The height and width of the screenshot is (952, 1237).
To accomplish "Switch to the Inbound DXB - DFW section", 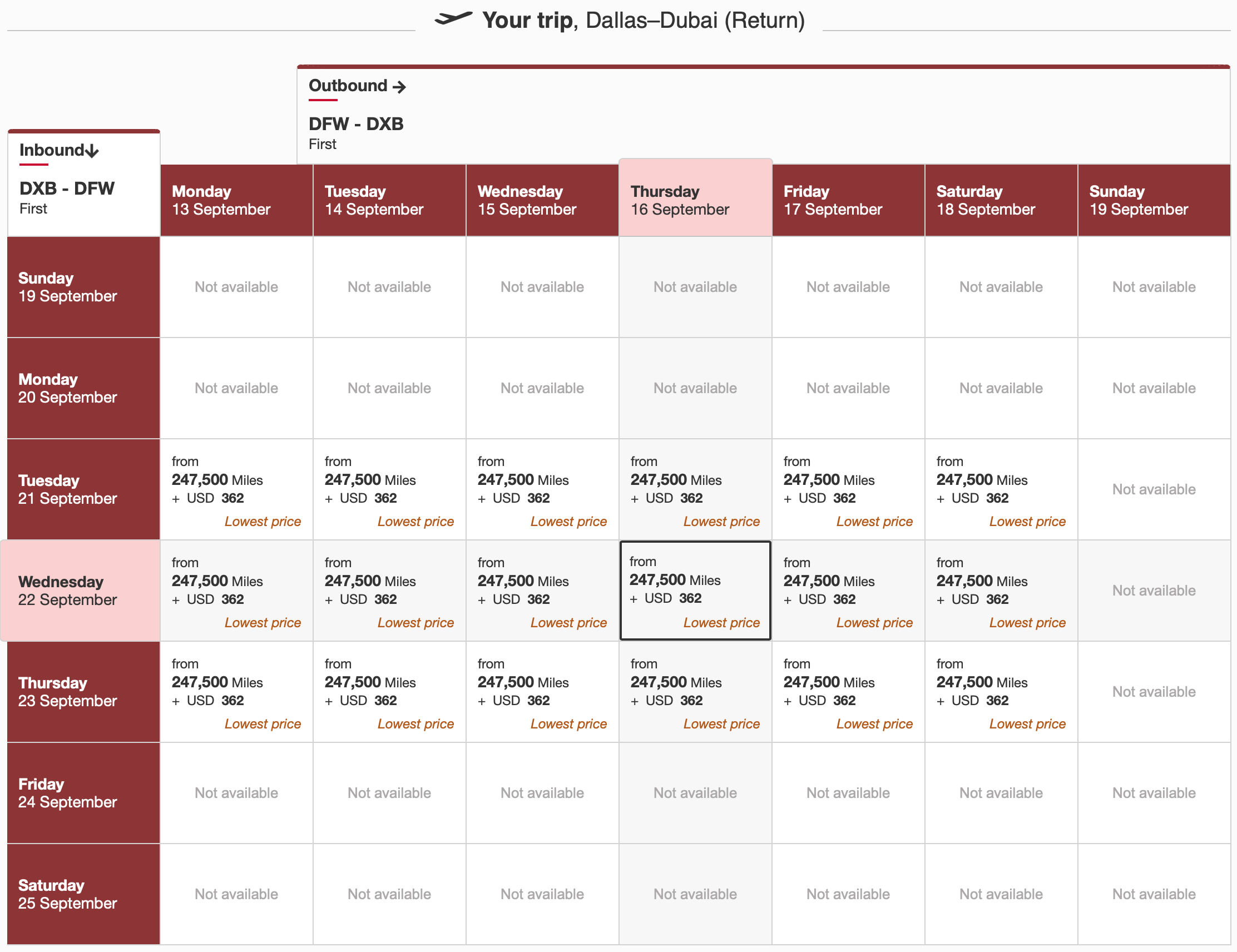I will pos(67,189).
